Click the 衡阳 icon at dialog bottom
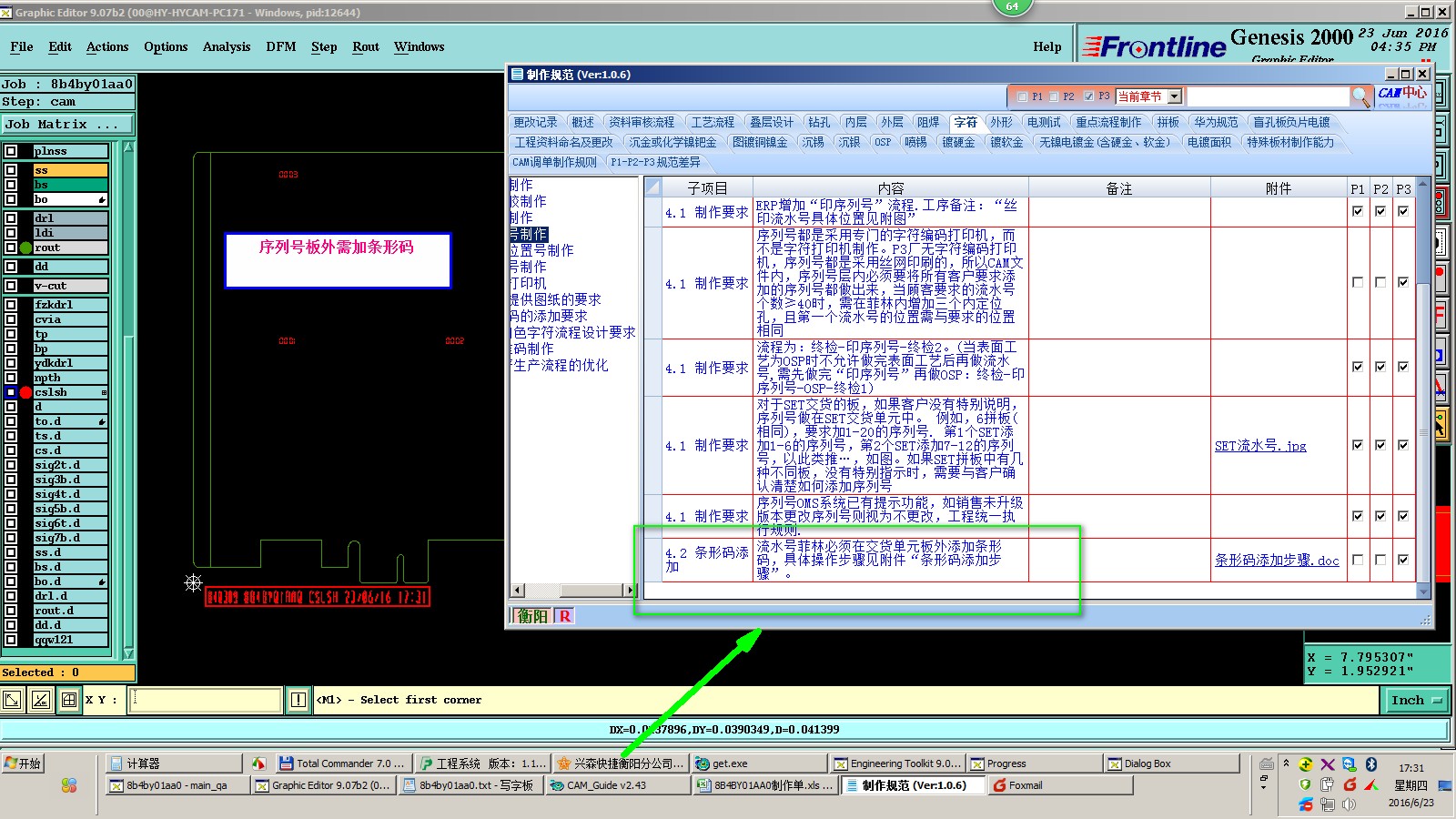This screenshot has height=819, width=1456. 533,616
